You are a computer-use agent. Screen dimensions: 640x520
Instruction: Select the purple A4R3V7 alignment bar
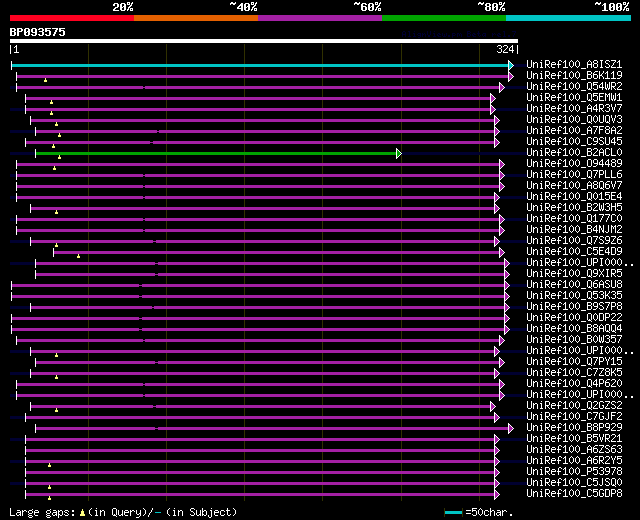(258, 109)
